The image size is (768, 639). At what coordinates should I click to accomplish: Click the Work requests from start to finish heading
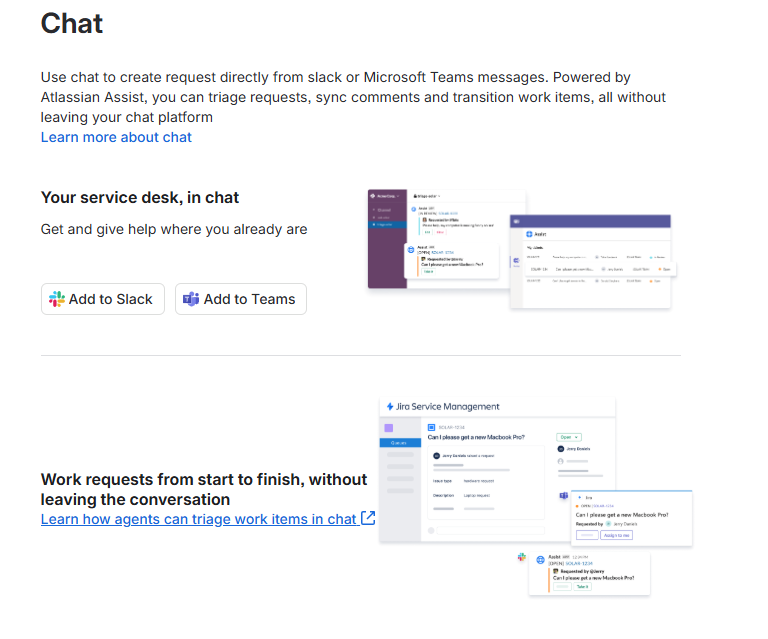click(204, 489)
